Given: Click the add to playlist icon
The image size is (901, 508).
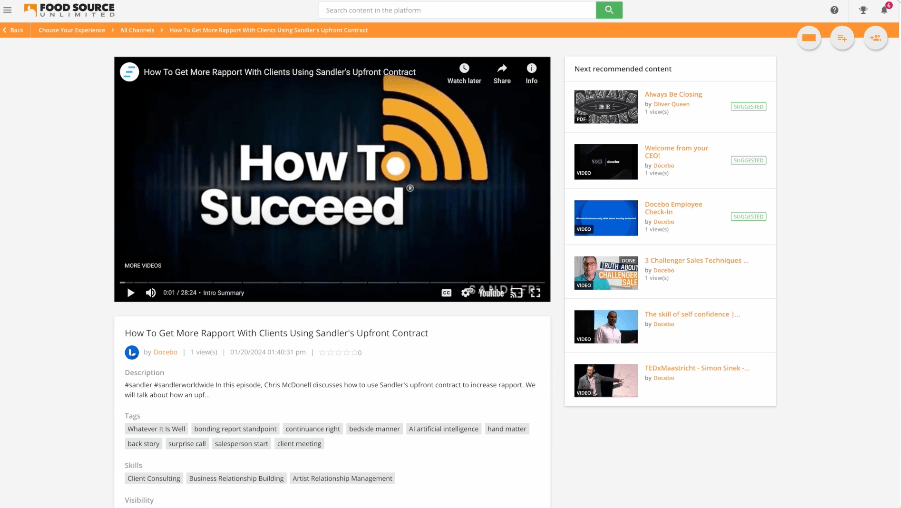Looking at the screenshot, I should coord(842,38).
